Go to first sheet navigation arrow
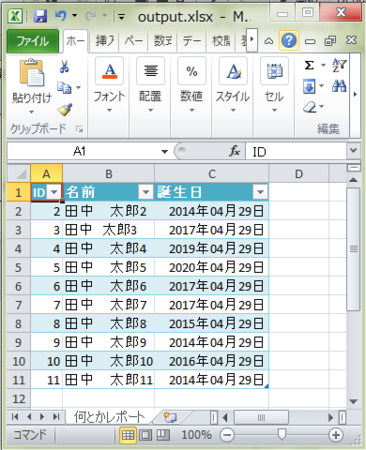Screen dimensions: 366x450 (15, 417)
